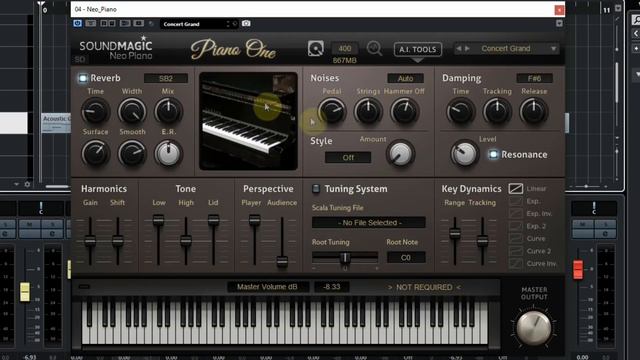Click the Harmonics Shift fader

(x=118, y=240)
